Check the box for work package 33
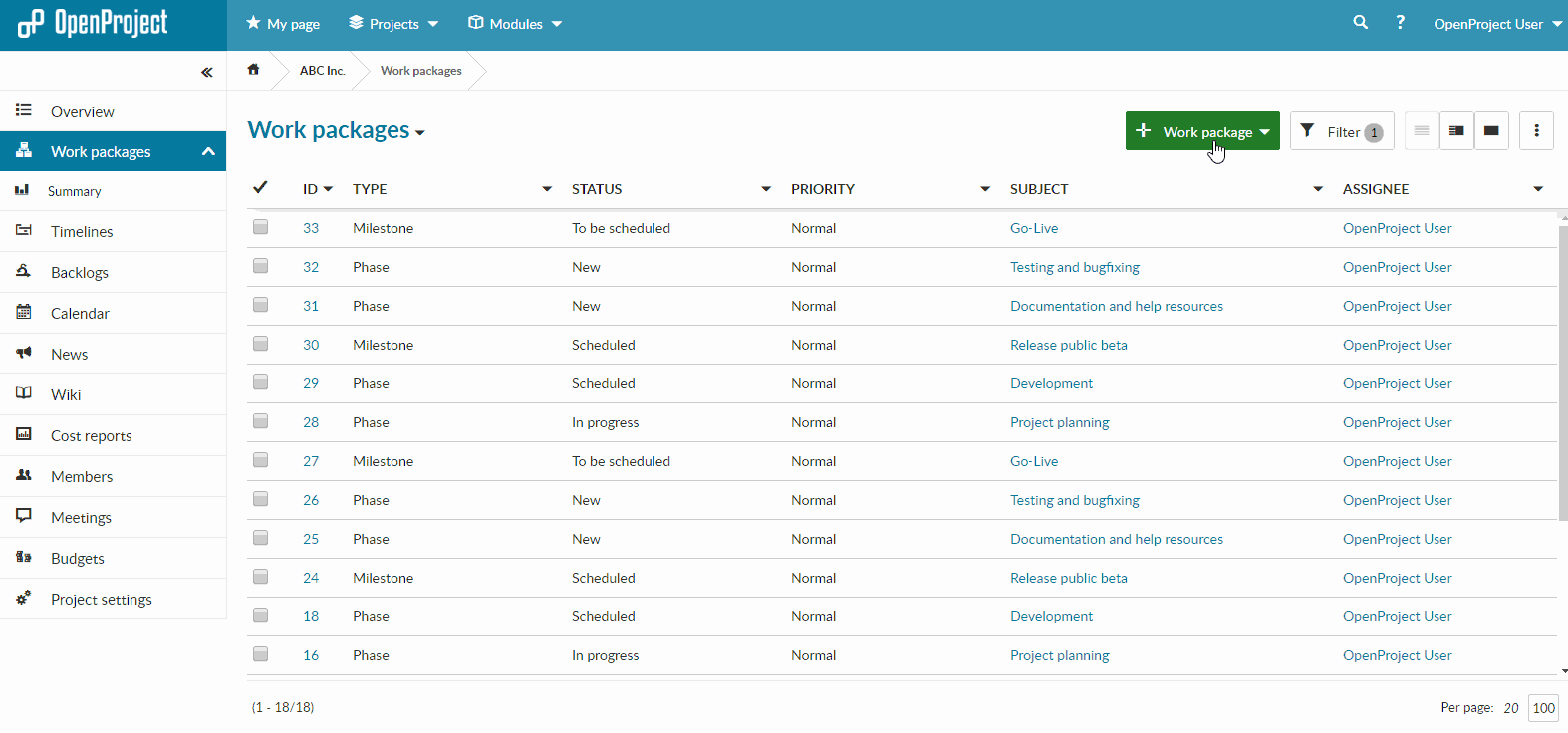 coord(261,228)
